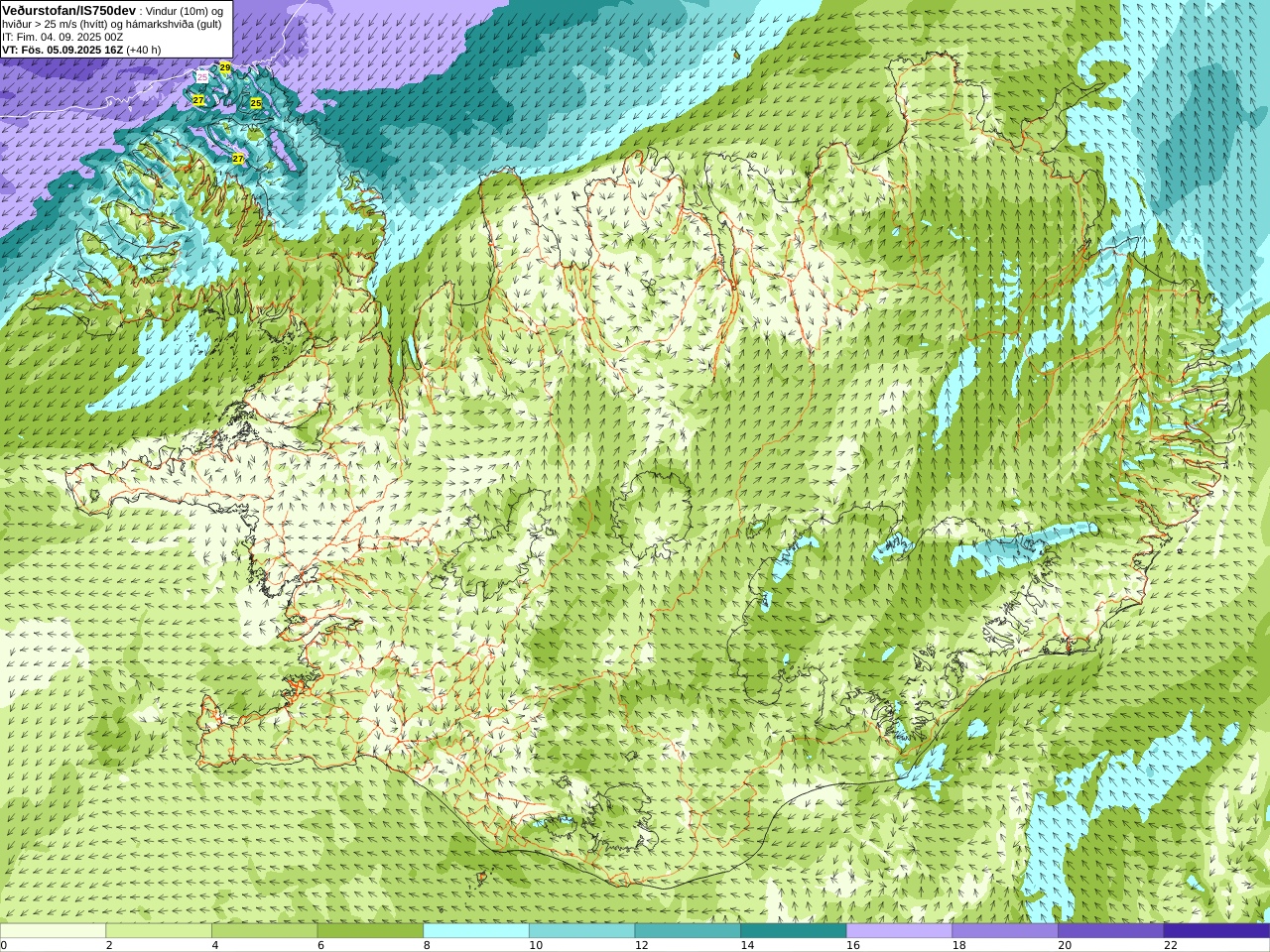Pick the 10–12 m/s turquoise swatch

pos(581,931)
